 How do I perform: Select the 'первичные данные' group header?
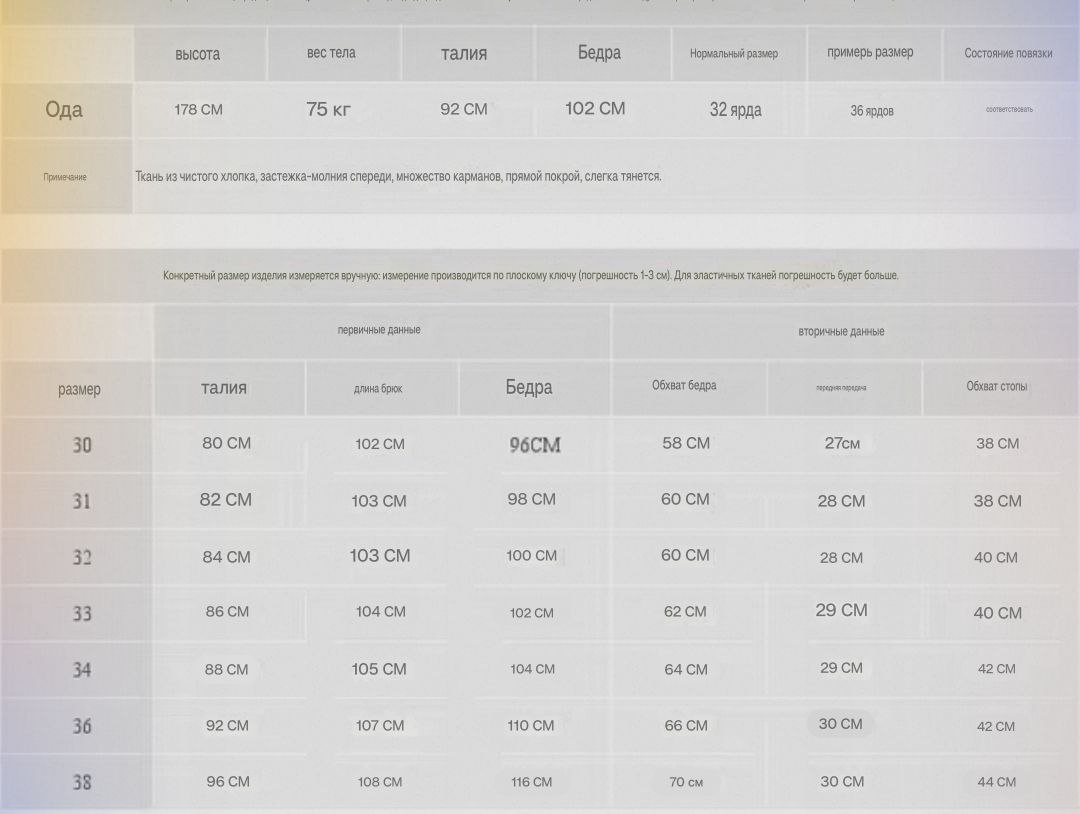coord(379,330)
